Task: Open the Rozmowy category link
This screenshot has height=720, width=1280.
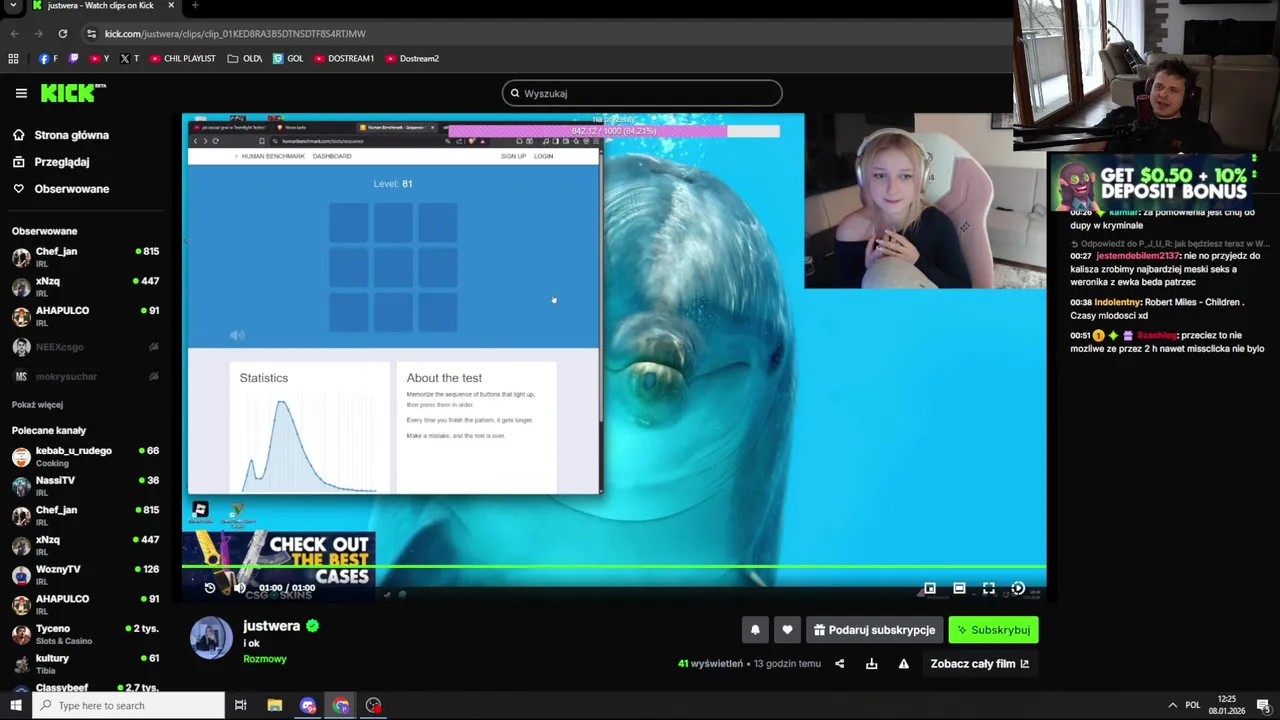Action: click(265, 659)
